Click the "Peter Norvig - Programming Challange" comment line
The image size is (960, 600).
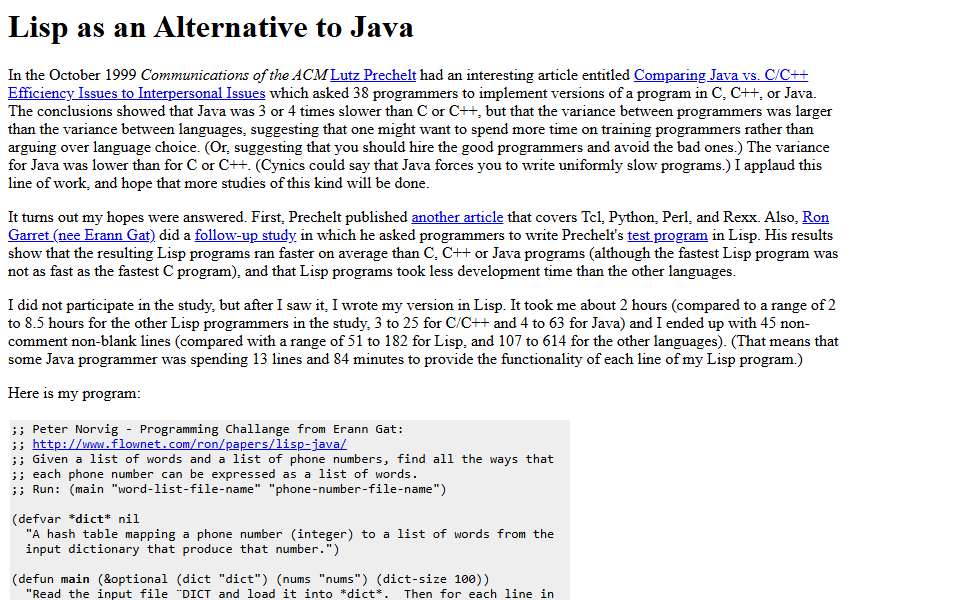point(208,429)
